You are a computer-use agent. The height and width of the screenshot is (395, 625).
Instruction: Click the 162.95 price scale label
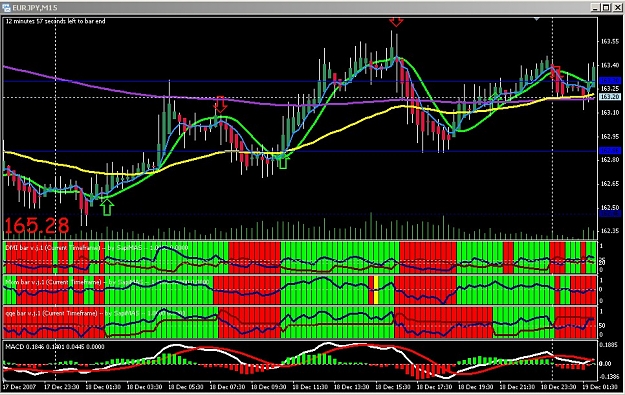610,136
